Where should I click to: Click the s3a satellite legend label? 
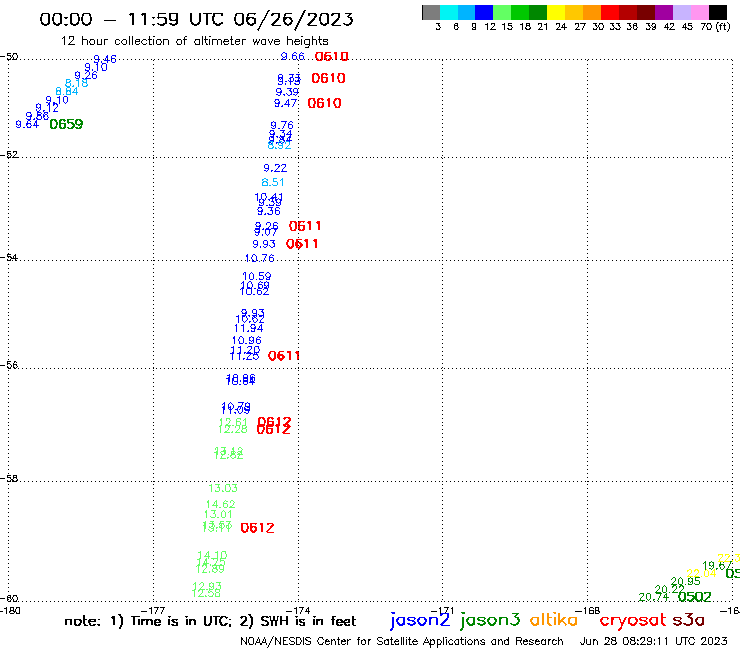tap(688, 620)
